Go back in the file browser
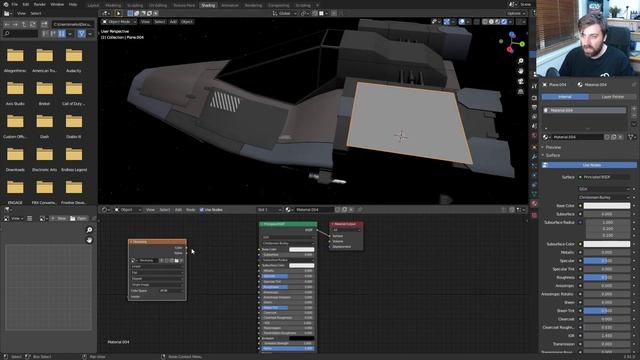 tap(7, 24)
